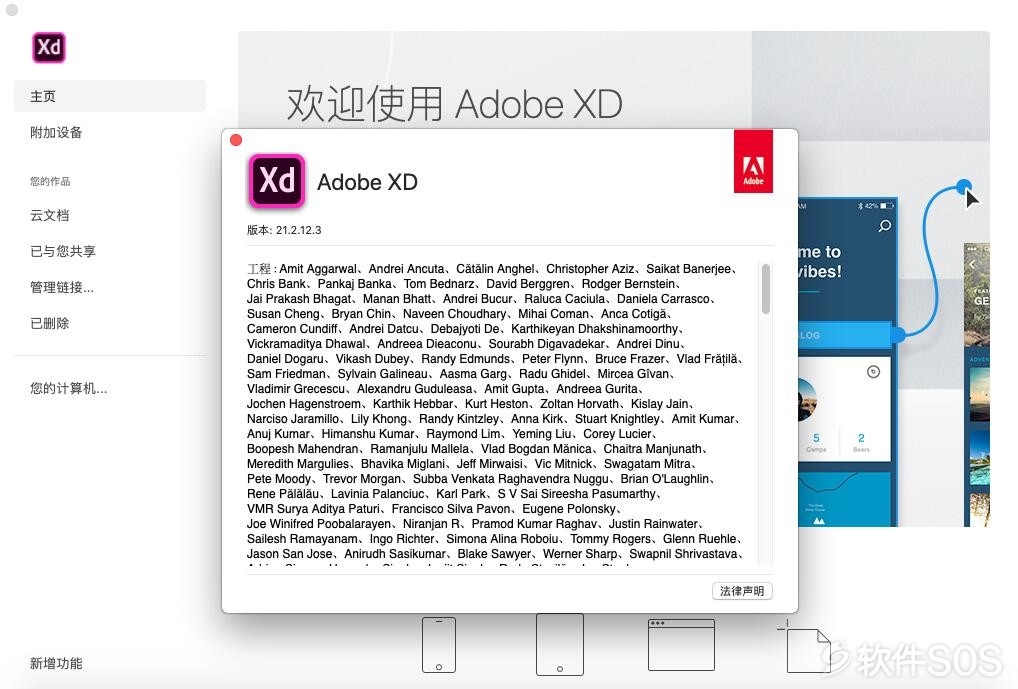Click the name Amit Aggarwal in credits

point(318,269)
